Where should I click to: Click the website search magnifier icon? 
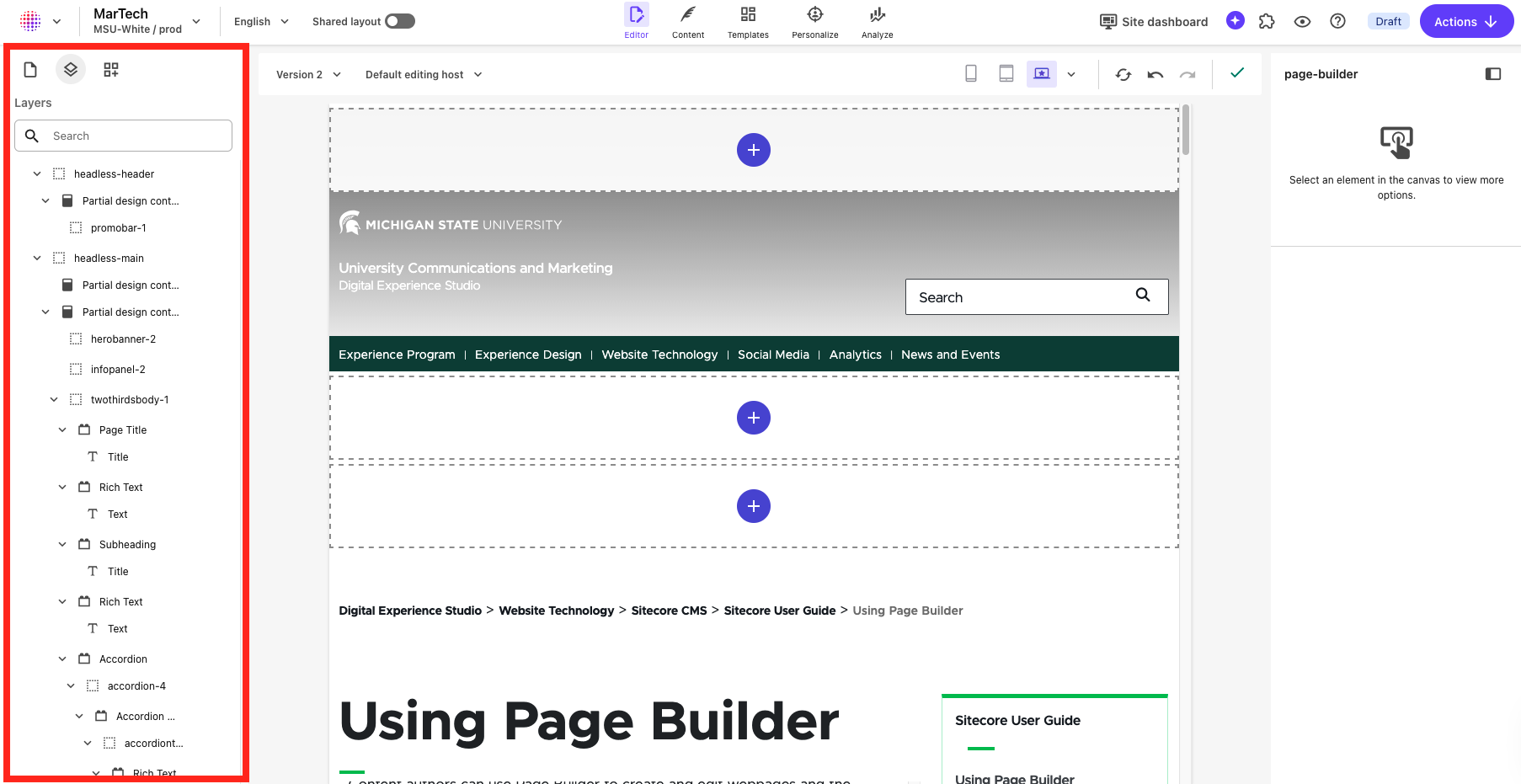pyautogui.click(x=1143, y=295)
